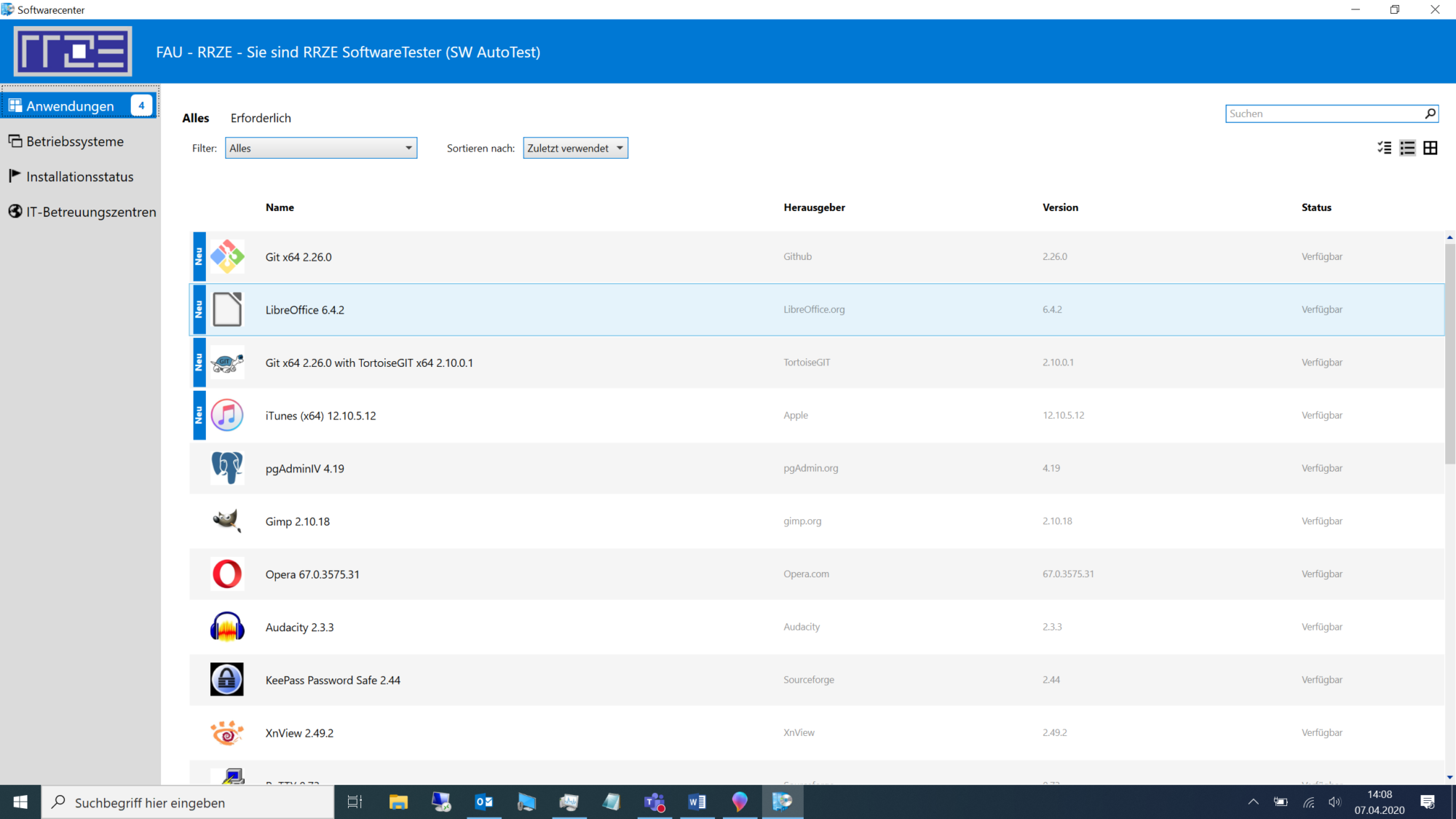The image size is (1456, 819).
Task: Open IT-Betreuungszentren sidebar link
Action: click(91, 212)
